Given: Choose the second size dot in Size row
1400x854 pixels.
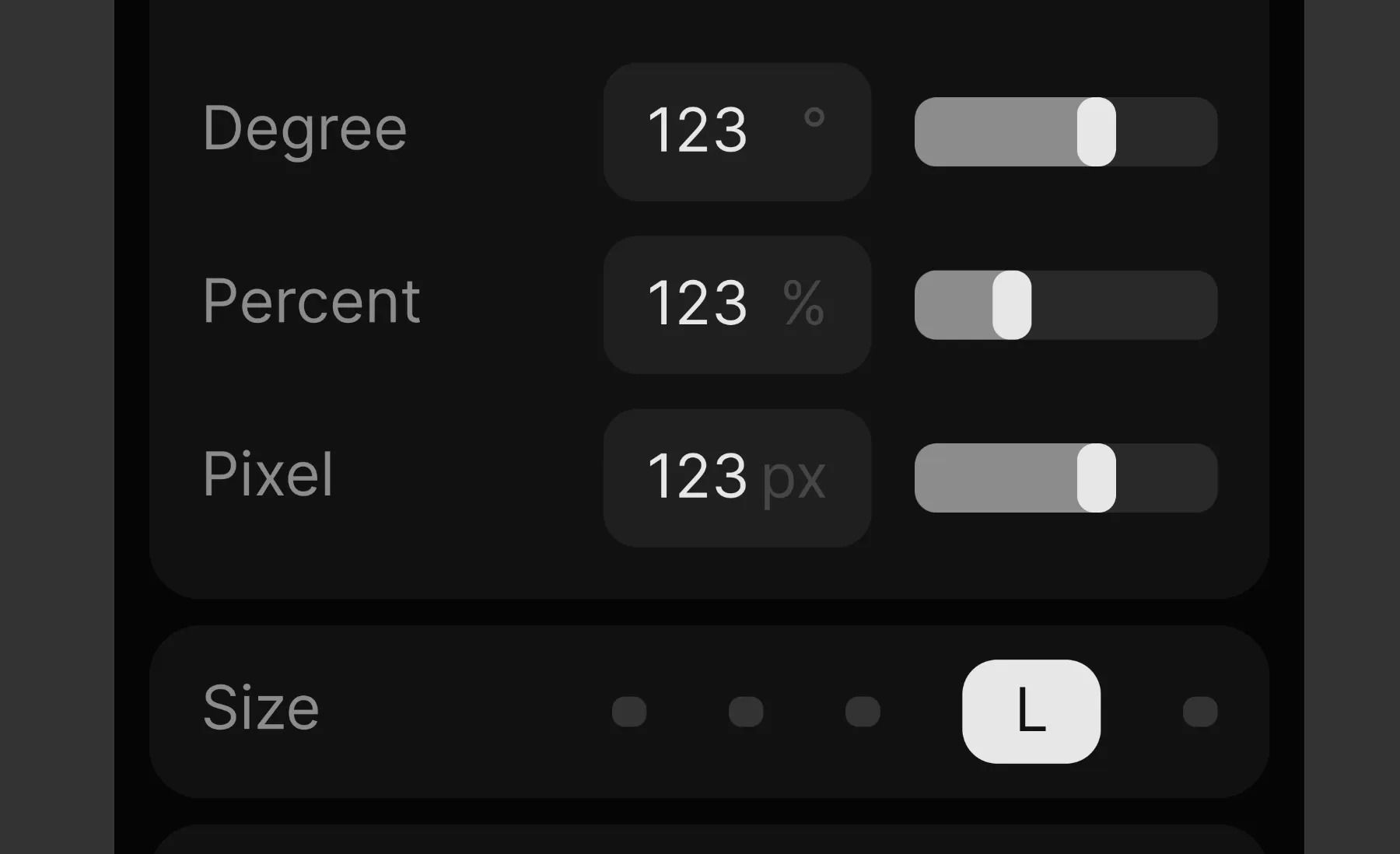Looking at the screenshot, I should [746, 712].
